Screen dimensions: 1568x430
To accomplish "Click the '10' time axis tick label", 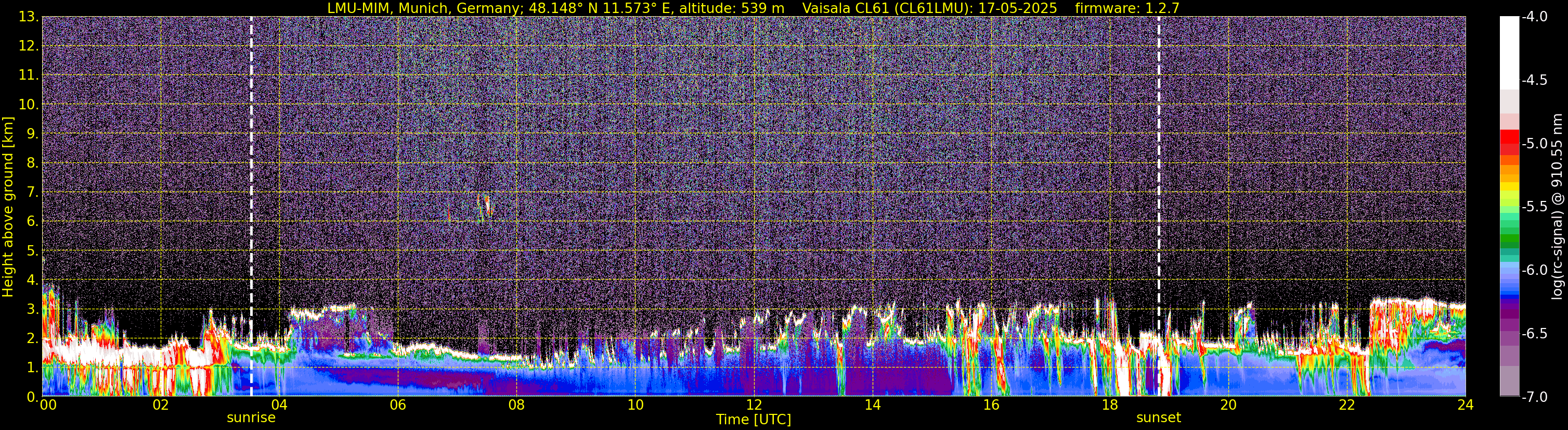I will pos(635,405).
